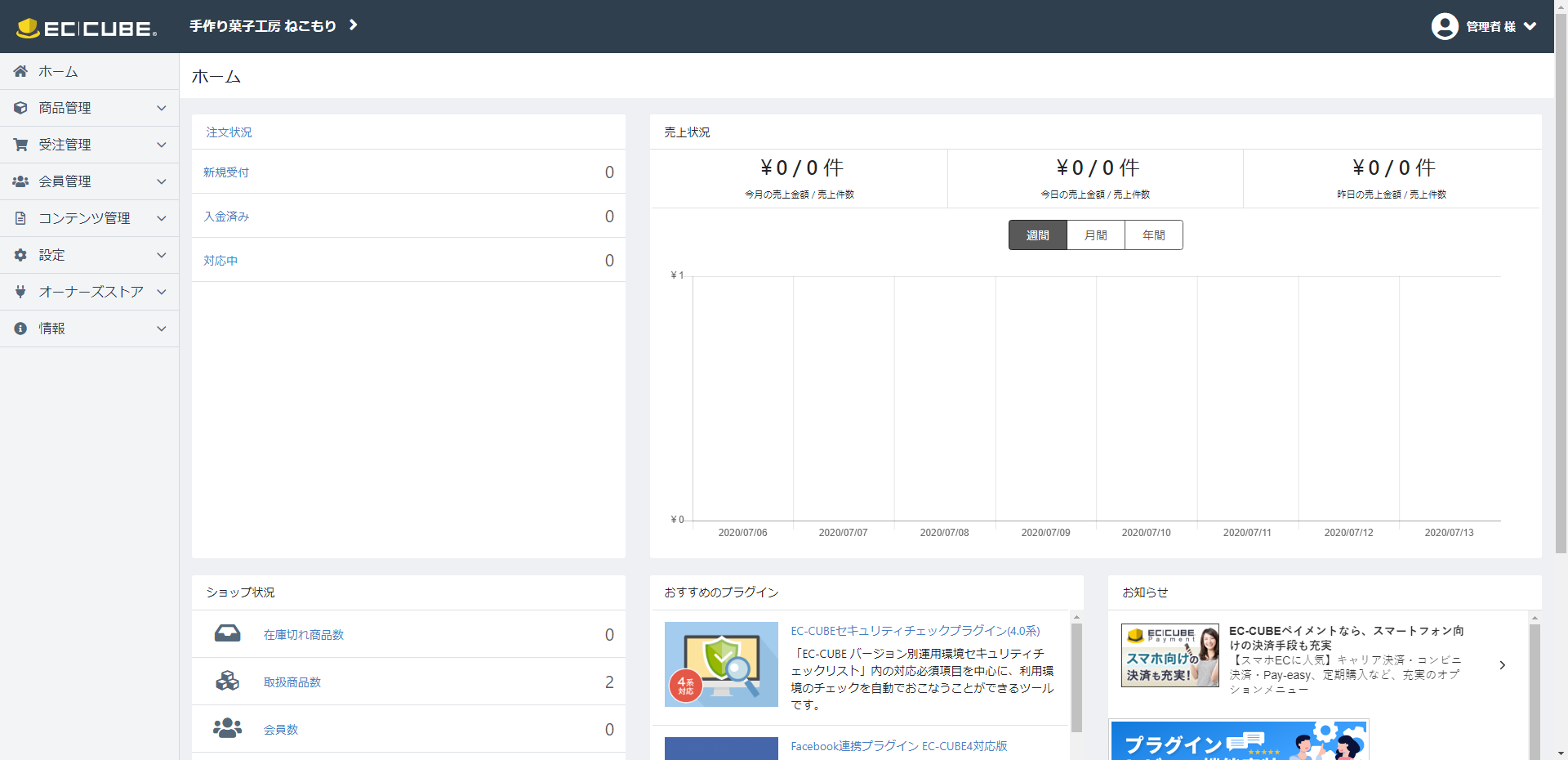Click the gear icon beside 設定
1568x760 pixels.
[x=20, y=255]
